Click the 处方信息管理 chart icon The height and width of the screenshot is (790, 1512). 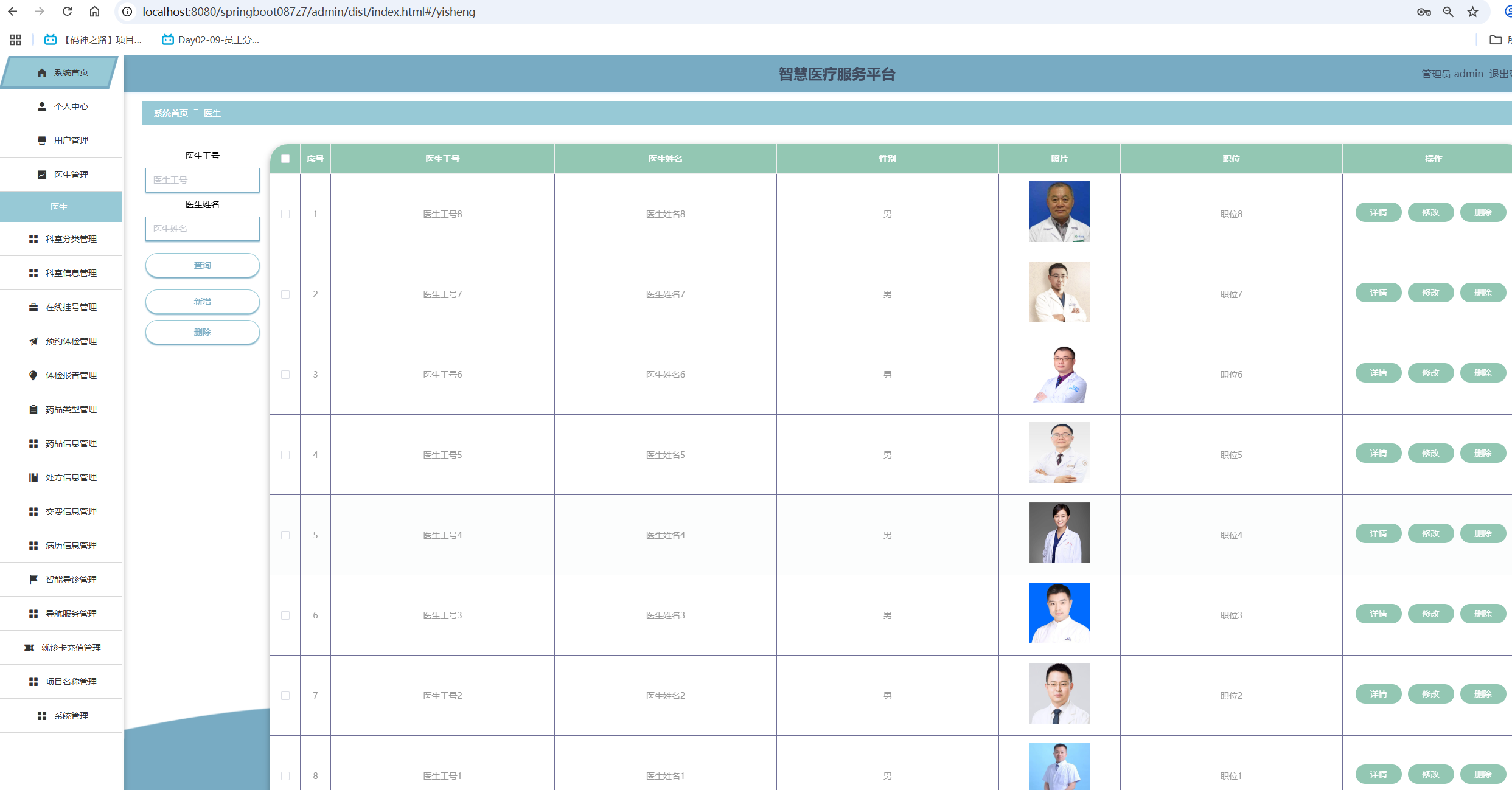pos(33,477)
